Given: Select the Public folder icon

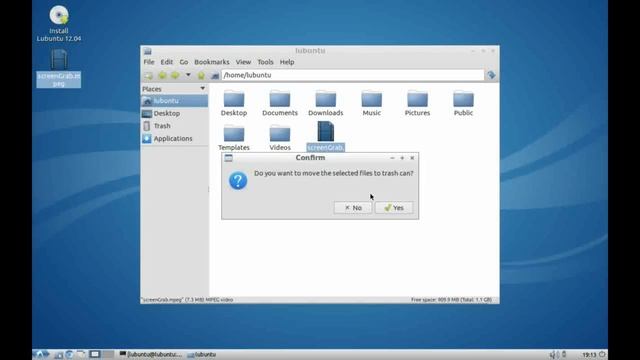Looking at the screenshot, I should 463,99.
